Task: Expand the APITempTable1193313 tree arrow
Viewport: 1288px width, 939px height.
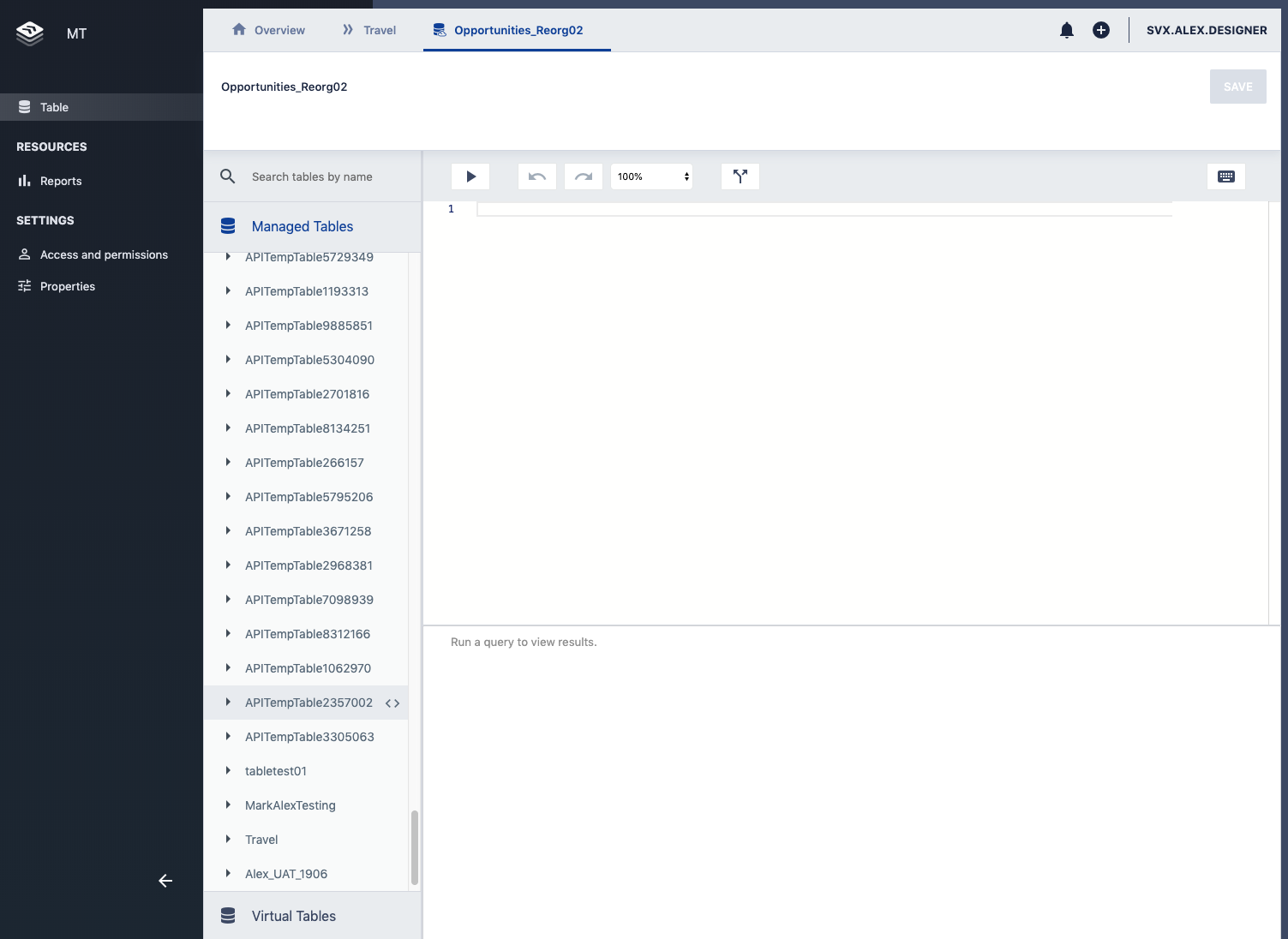Action: (x=228, y=291)
